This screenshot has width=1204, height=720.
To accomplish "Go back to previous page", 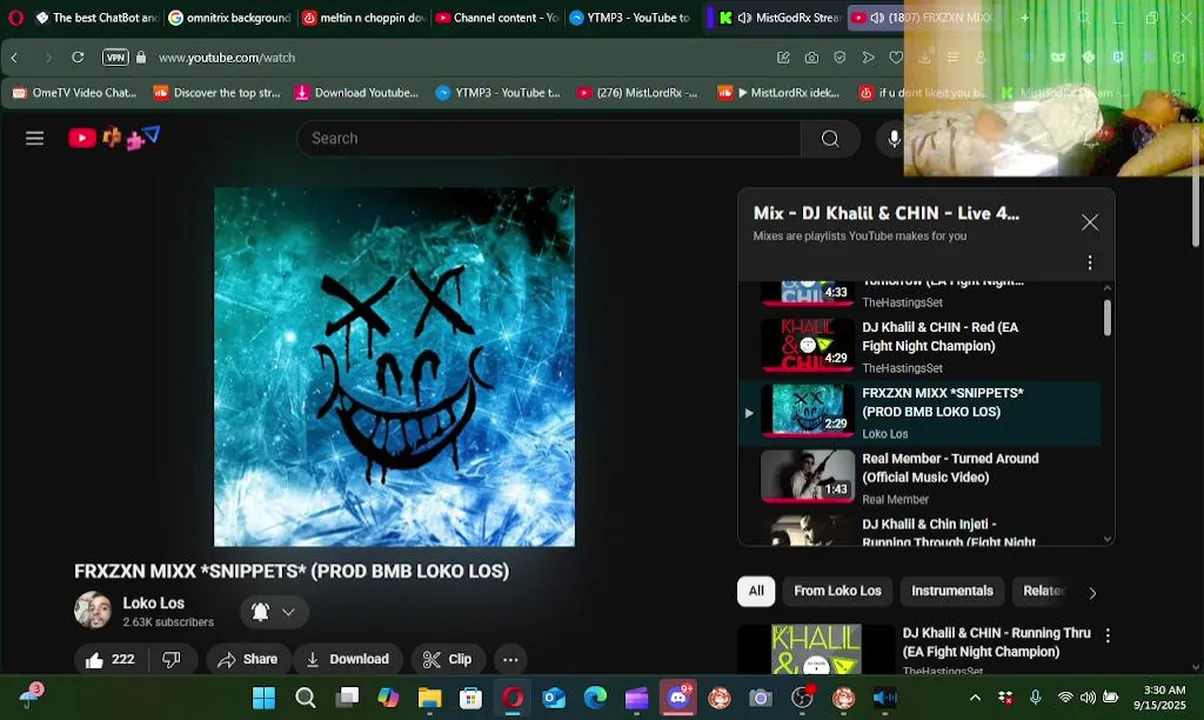I will (15, 57).
